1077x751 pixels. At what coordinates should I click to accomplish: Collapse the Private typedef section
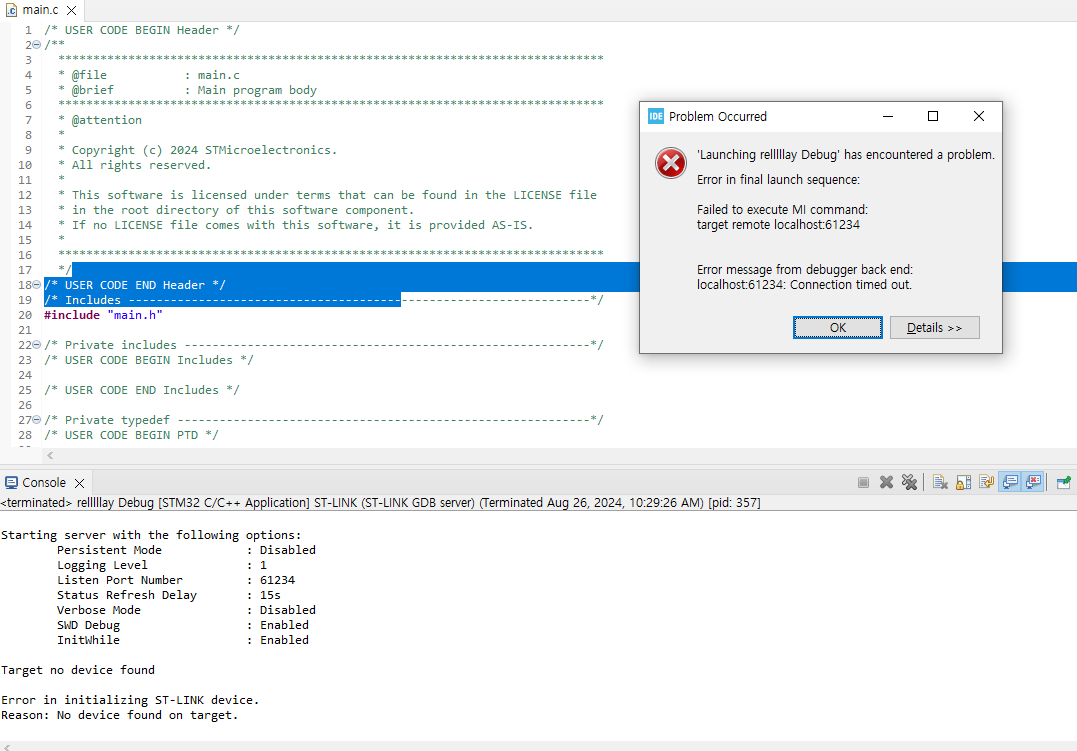34,419
